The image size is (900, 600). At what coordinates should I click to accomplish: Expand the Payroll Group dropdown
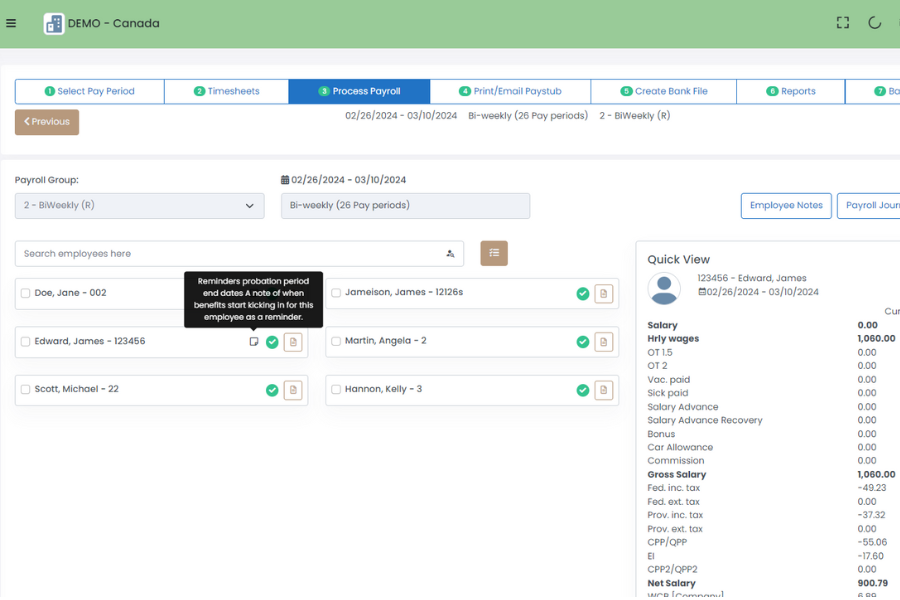pos(139,206)
